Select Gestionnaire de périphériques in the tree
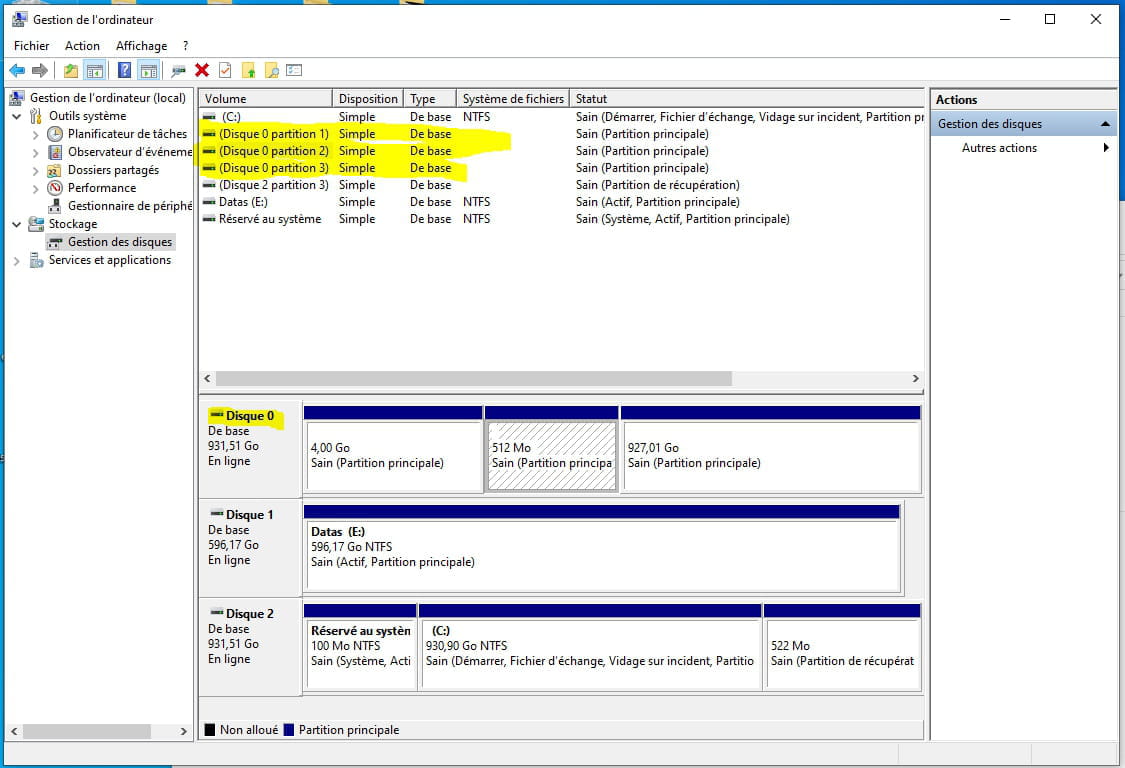This screenshot has height=768, width=1125. coord(128,206)
